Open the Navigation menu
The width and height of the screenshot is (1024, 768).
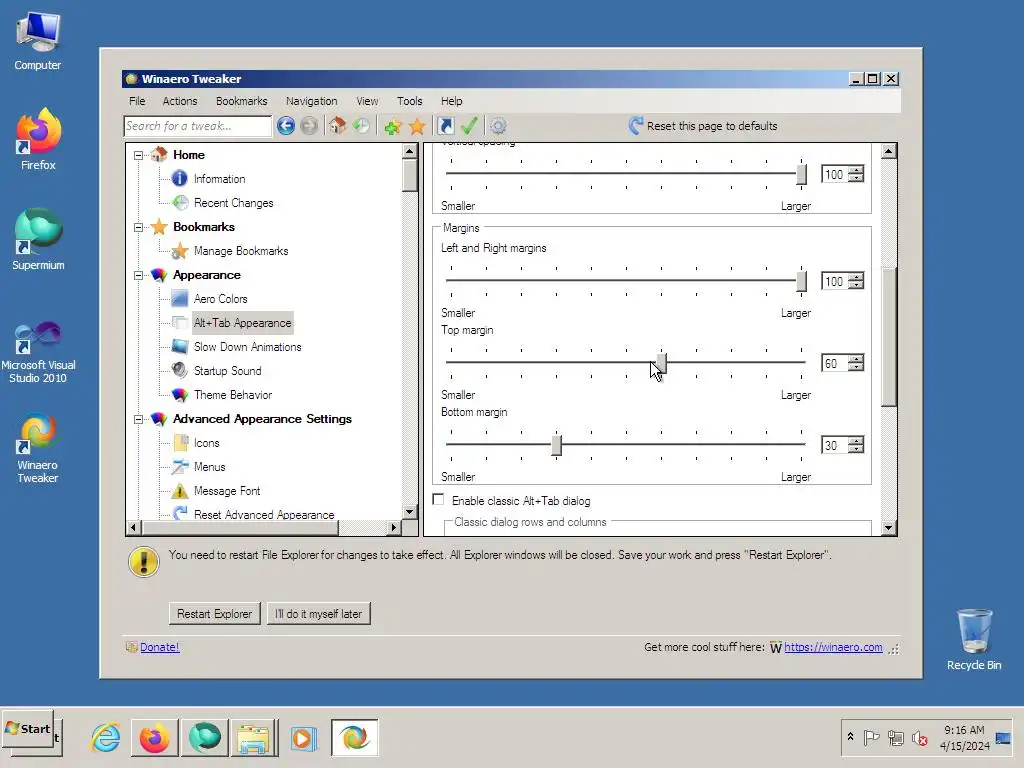[x=312, y=101]
